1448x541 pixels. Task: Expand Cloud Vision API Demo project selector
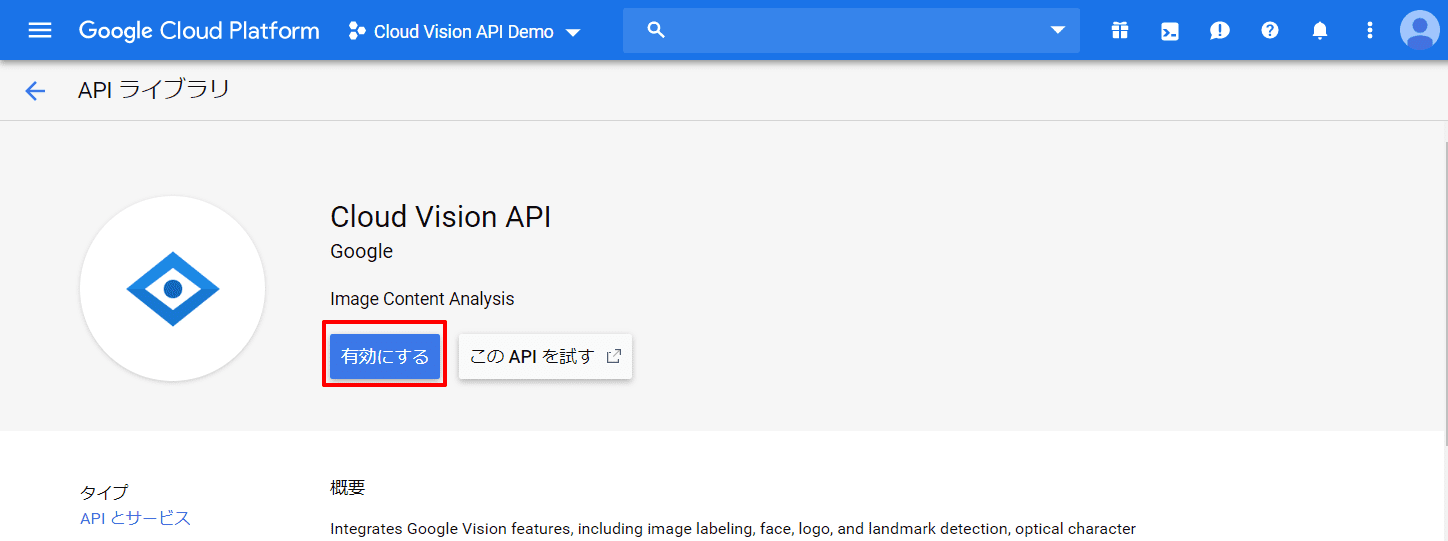pyautogui.click(x=464, y=31)
